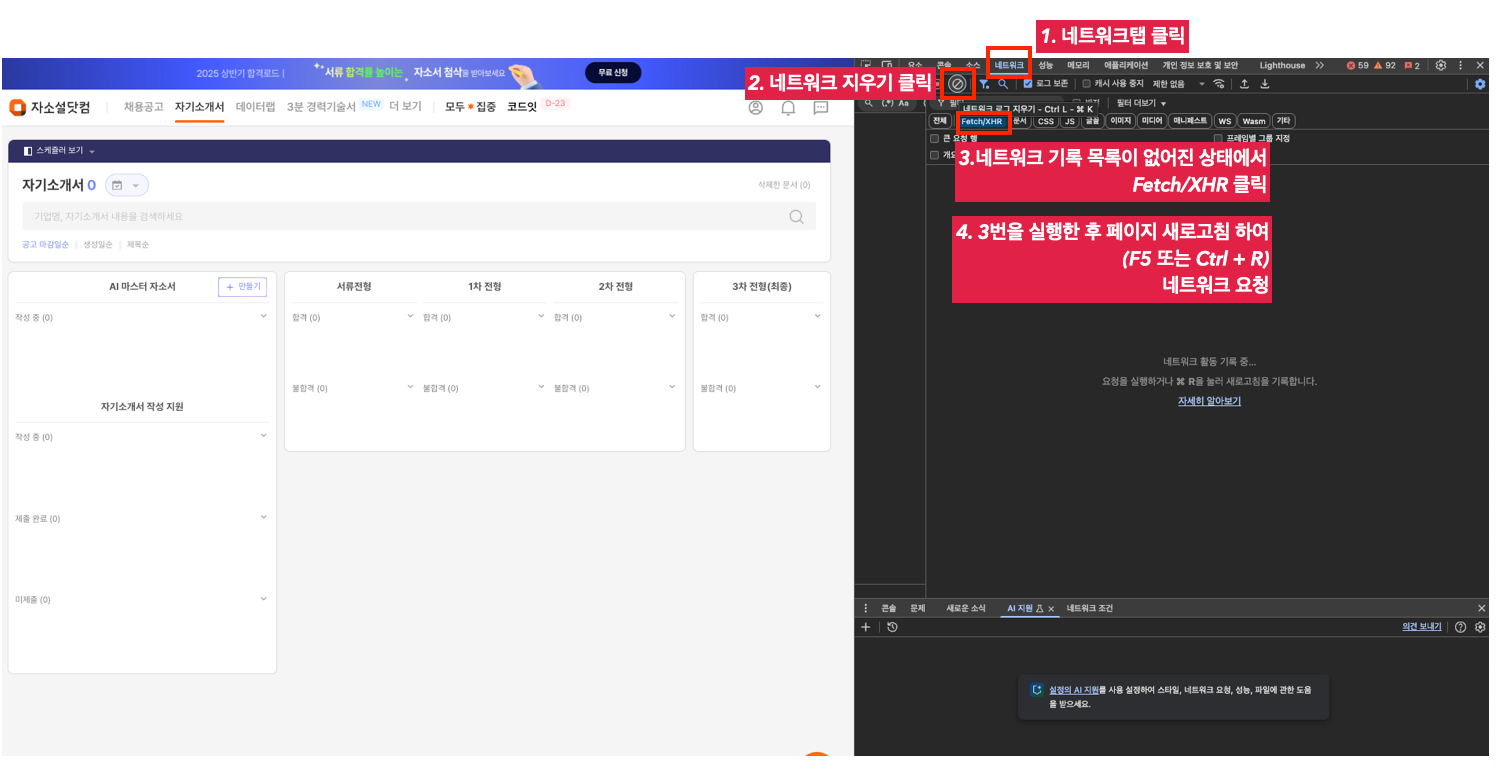1496x776 pixels.
Task: Click the 무료 신청 banner button
Action: click(x=612, y=73)
